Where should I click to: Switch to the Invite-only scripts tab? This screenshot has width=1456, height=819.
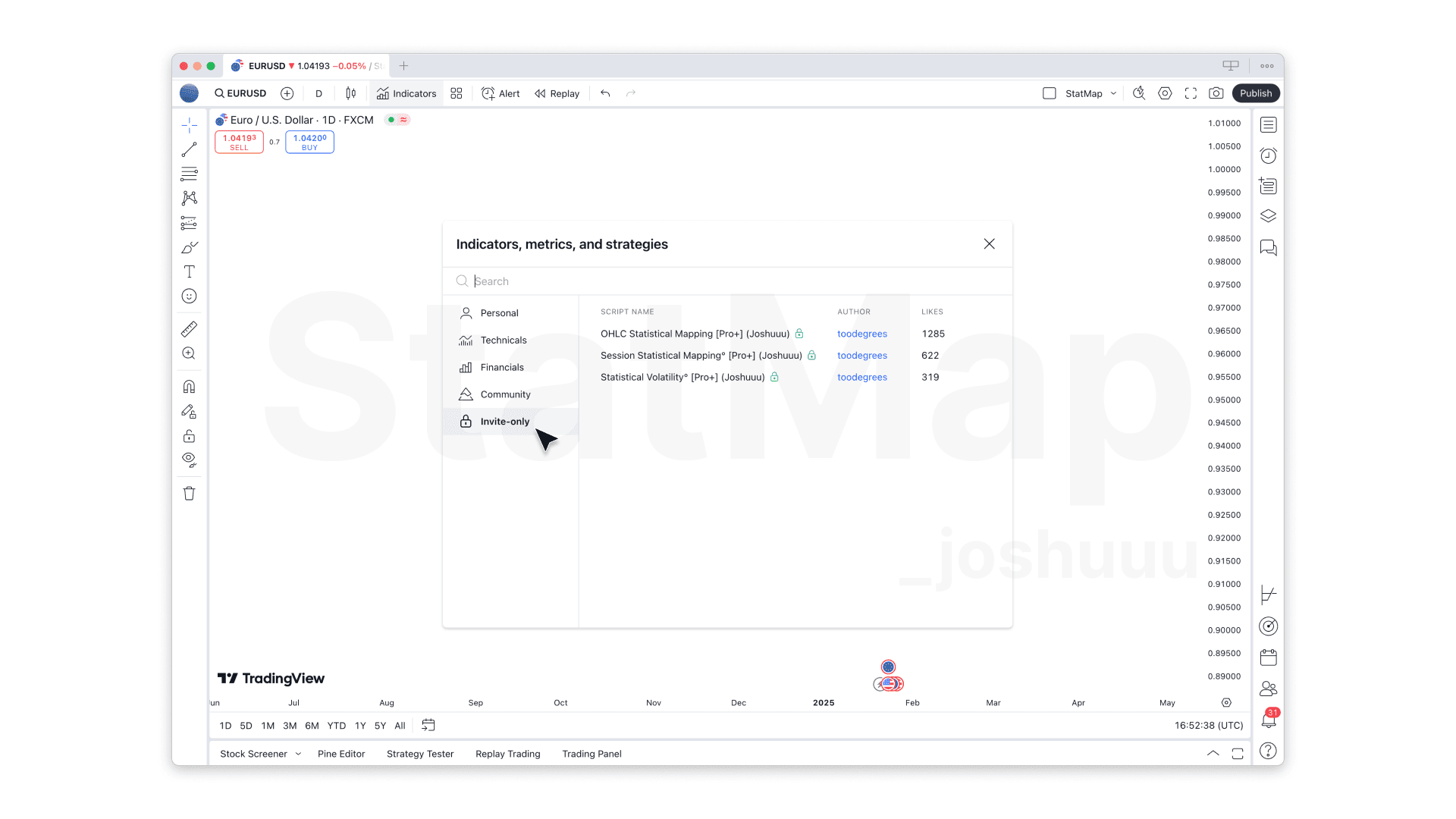[504, 422]
